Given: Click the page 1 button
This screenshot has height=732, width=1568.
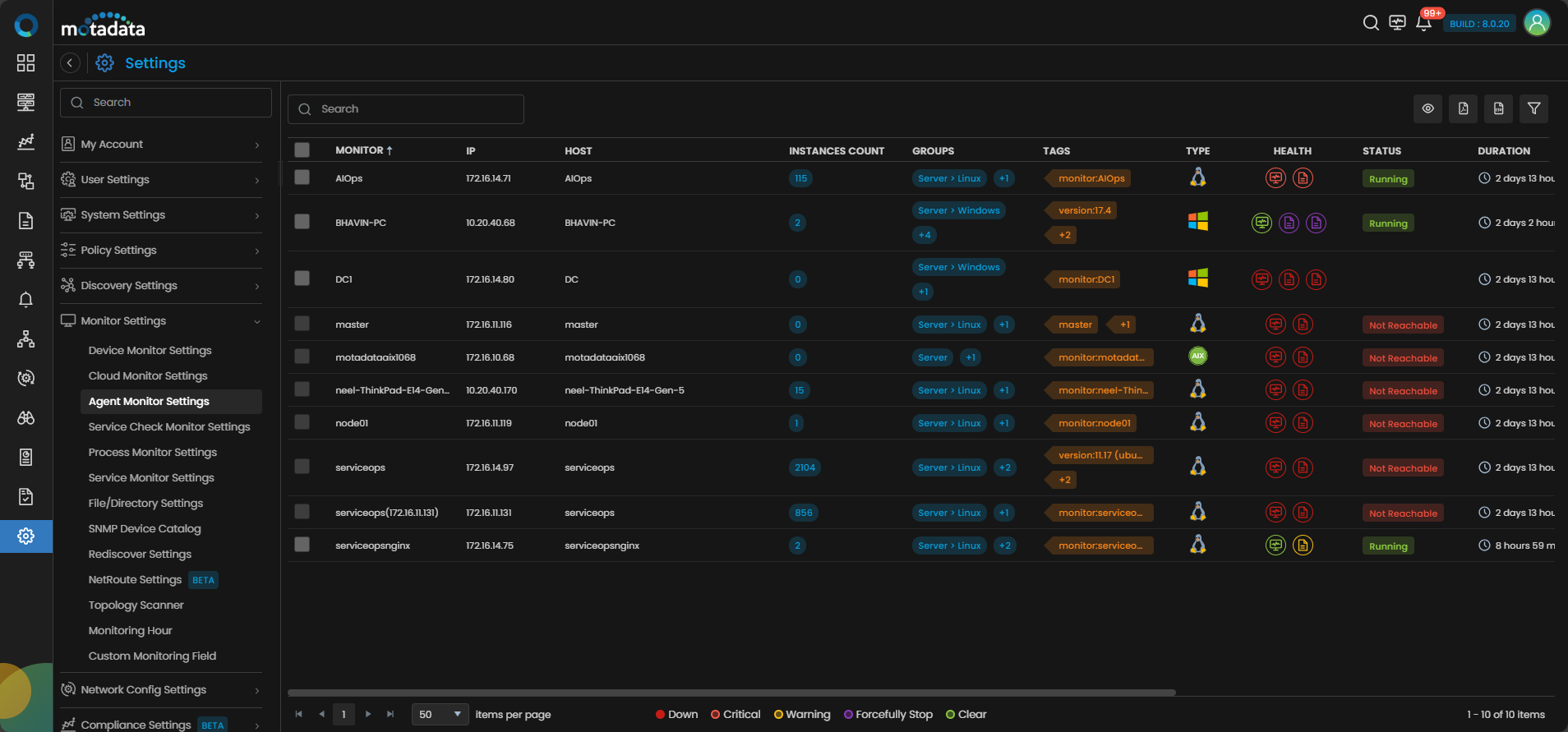Looking at the screenshot, I should pyautogui.click(x=344, y=715).
